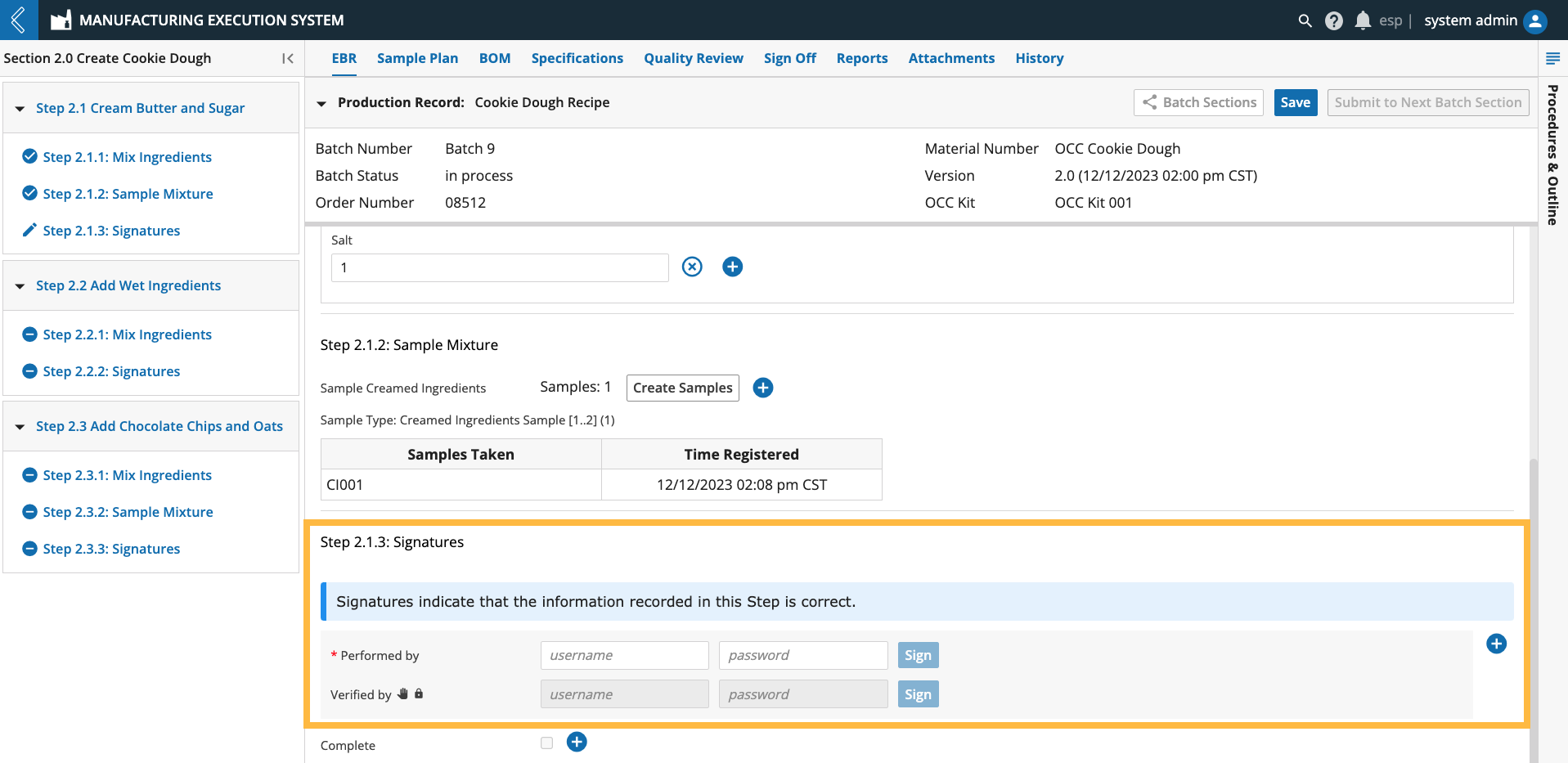Click plus icon beside Create Samples

click(762, 388)
